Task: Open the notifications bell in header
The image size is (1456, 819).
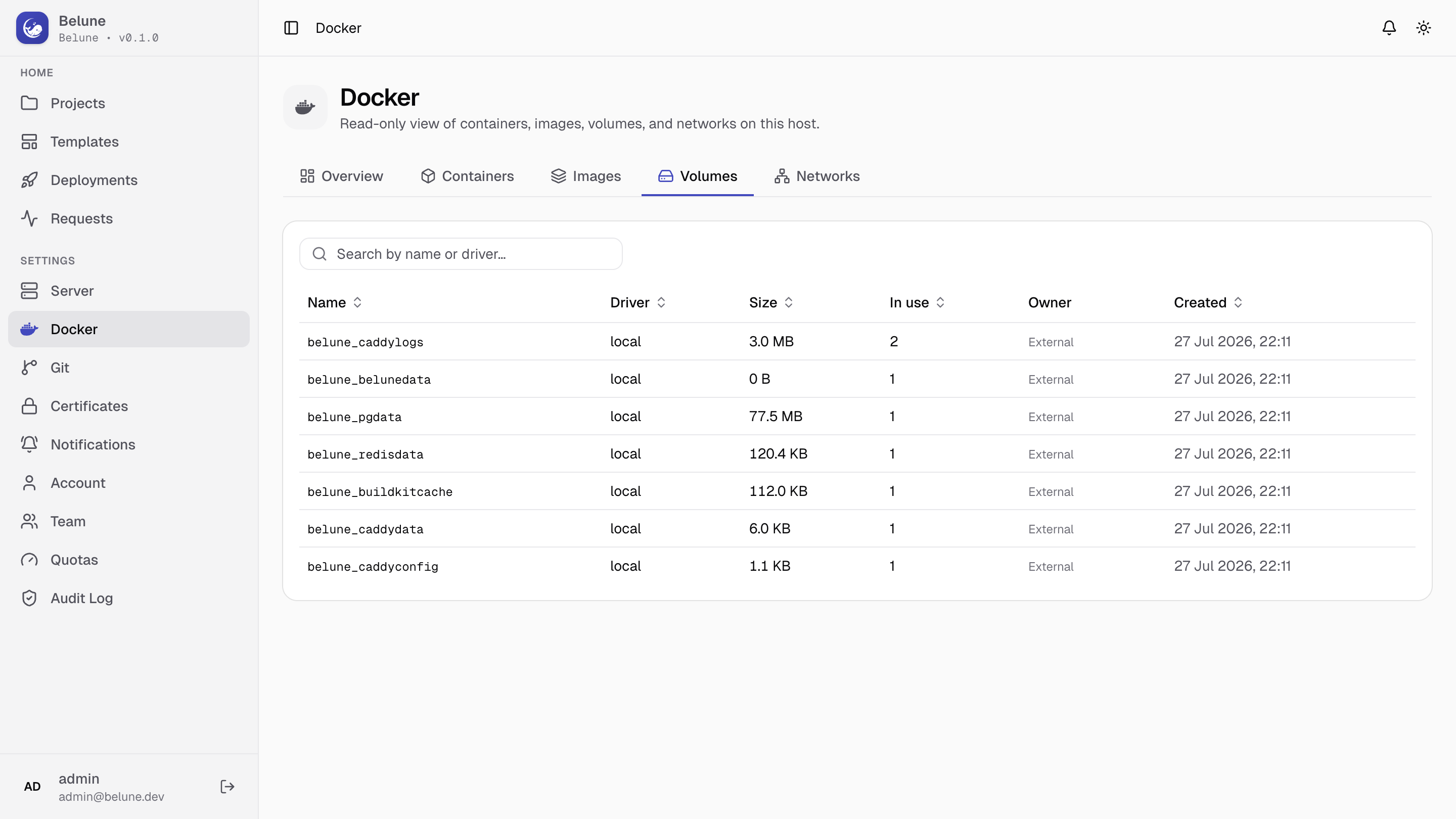Action: click(1389, 28)
